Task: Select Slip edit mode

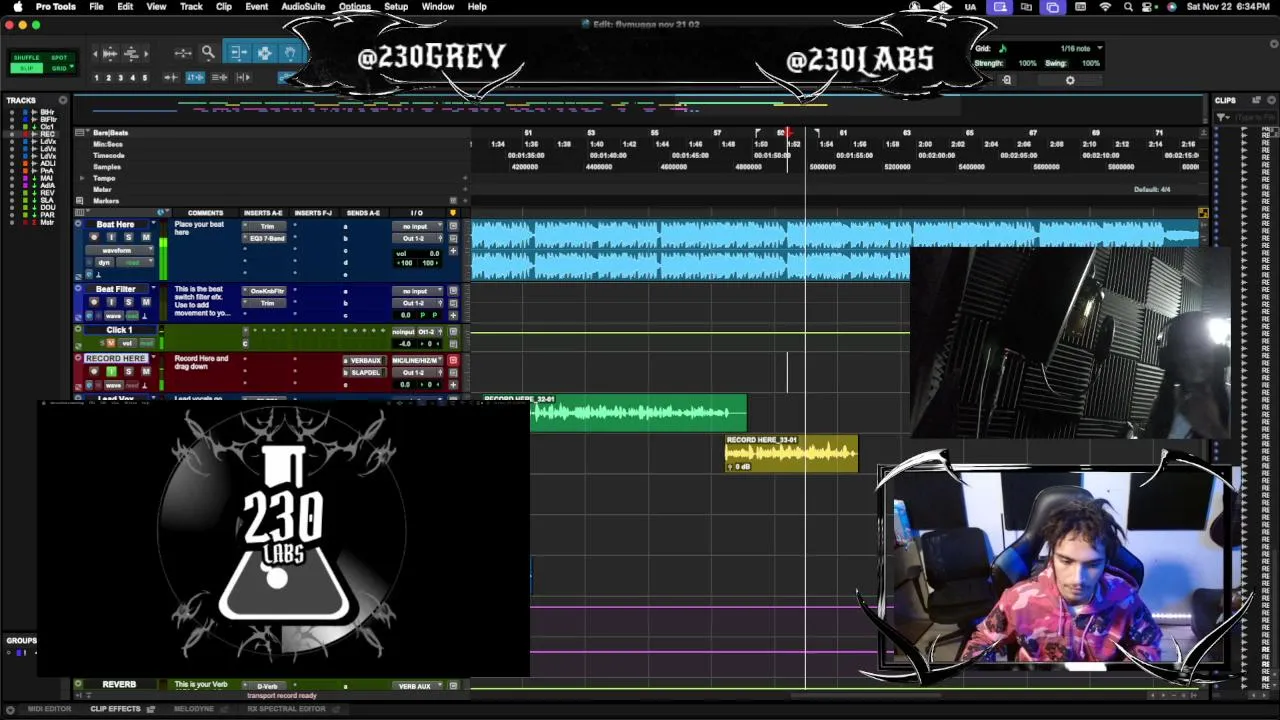Action: 27,68
